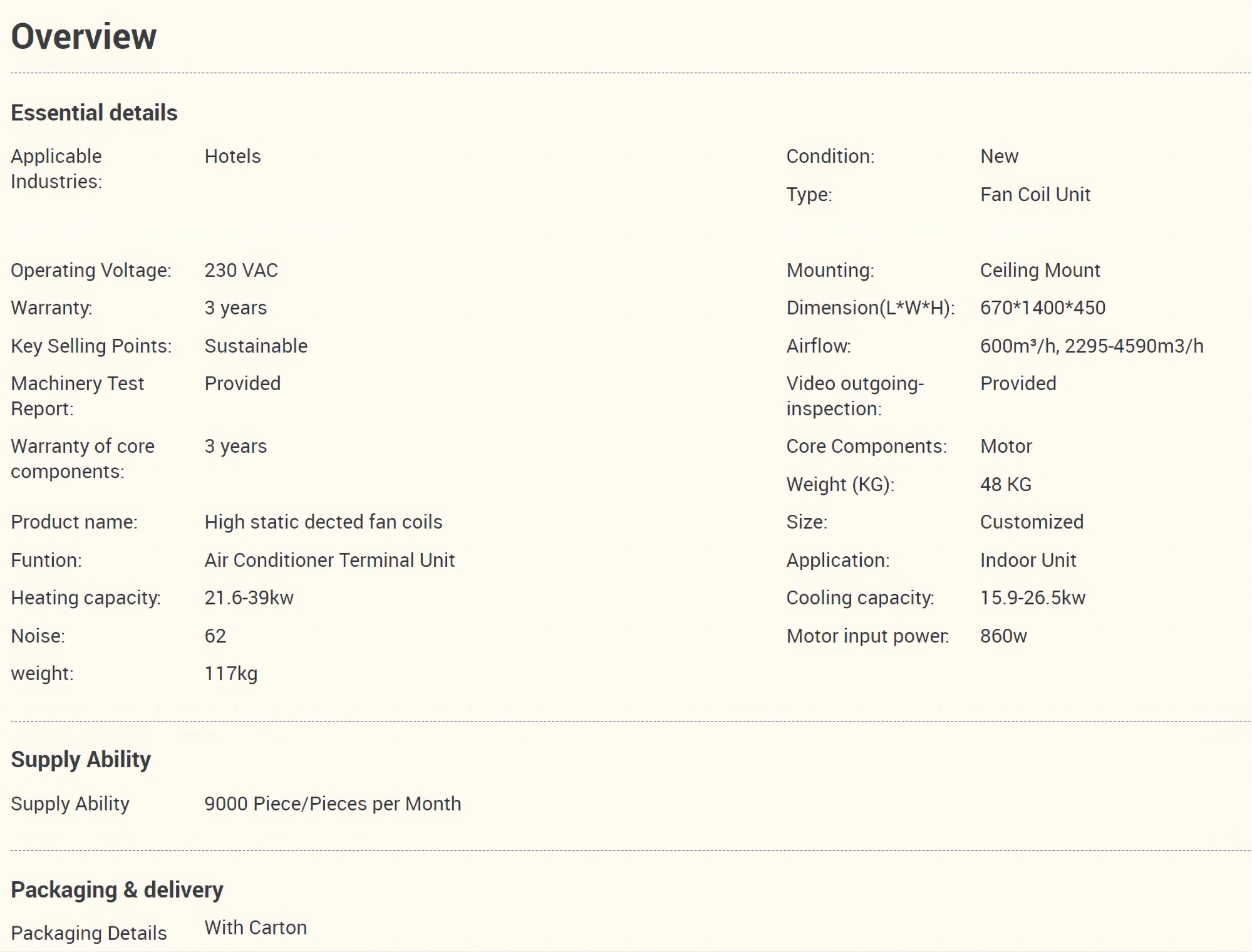1252x952 pixels.
Task: Click the Packaging & delivery heading
Action: click(x=117, y=889)
